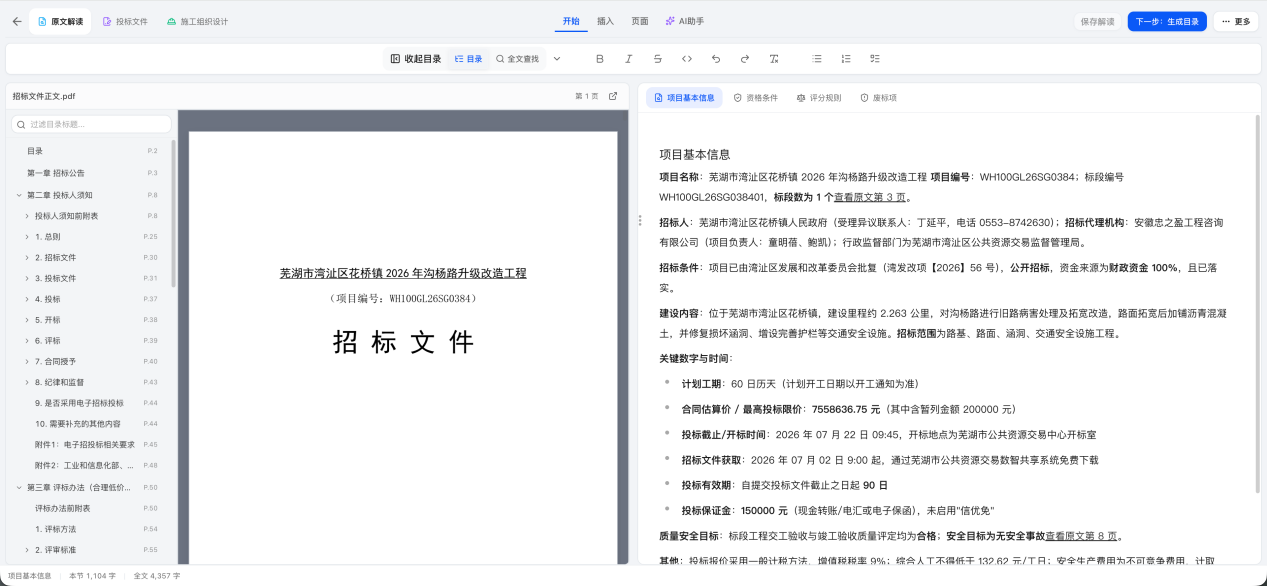Click the 招标文件正文.pdf file name
This screenshot has width=1267, height=586.
point(44,96)
